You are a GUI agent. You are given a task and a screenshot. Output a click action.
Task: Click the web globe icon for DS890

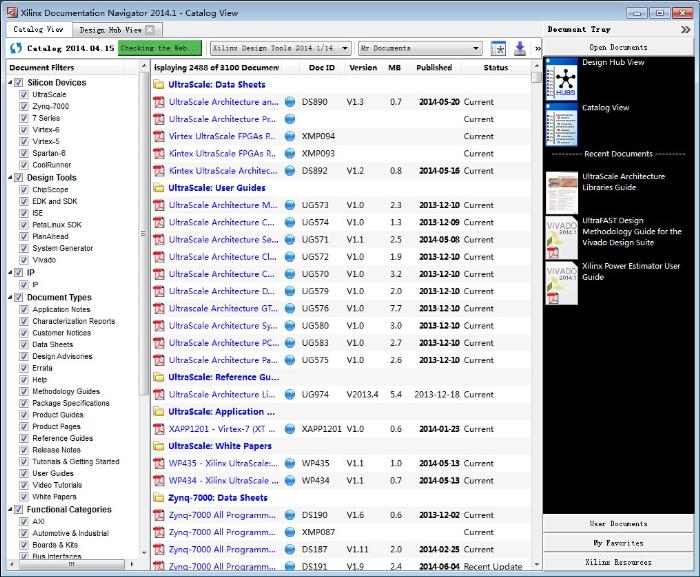click(290, 102)
